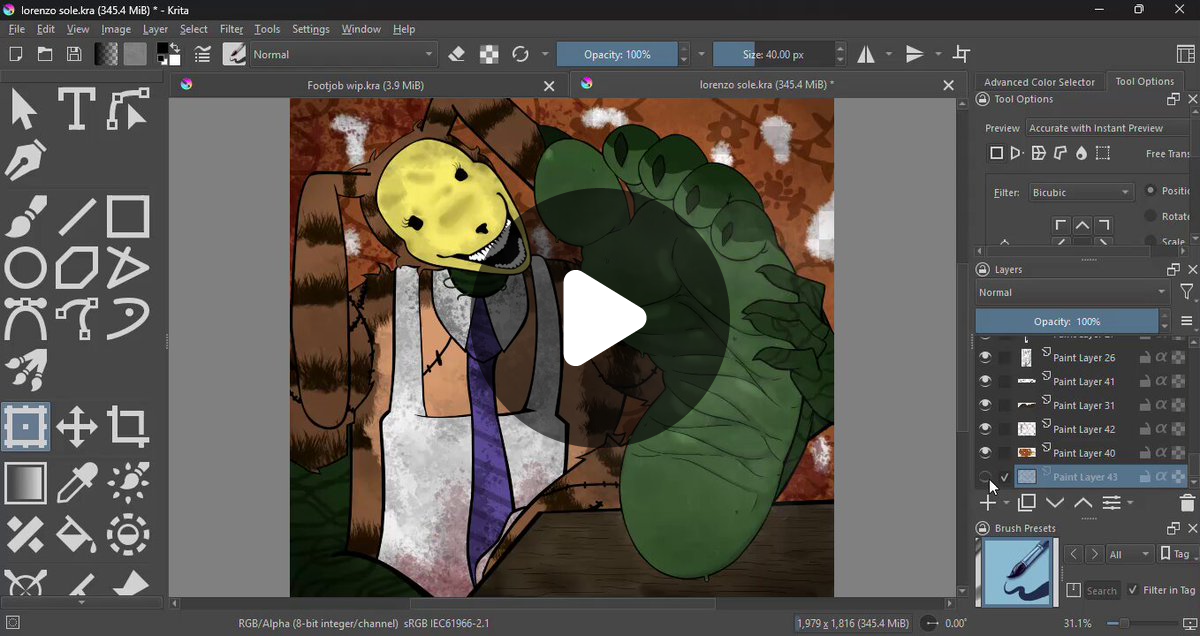This screenshot has height=636, width=1200.
Task: Open the Layer menu
Action: point(155,29)
